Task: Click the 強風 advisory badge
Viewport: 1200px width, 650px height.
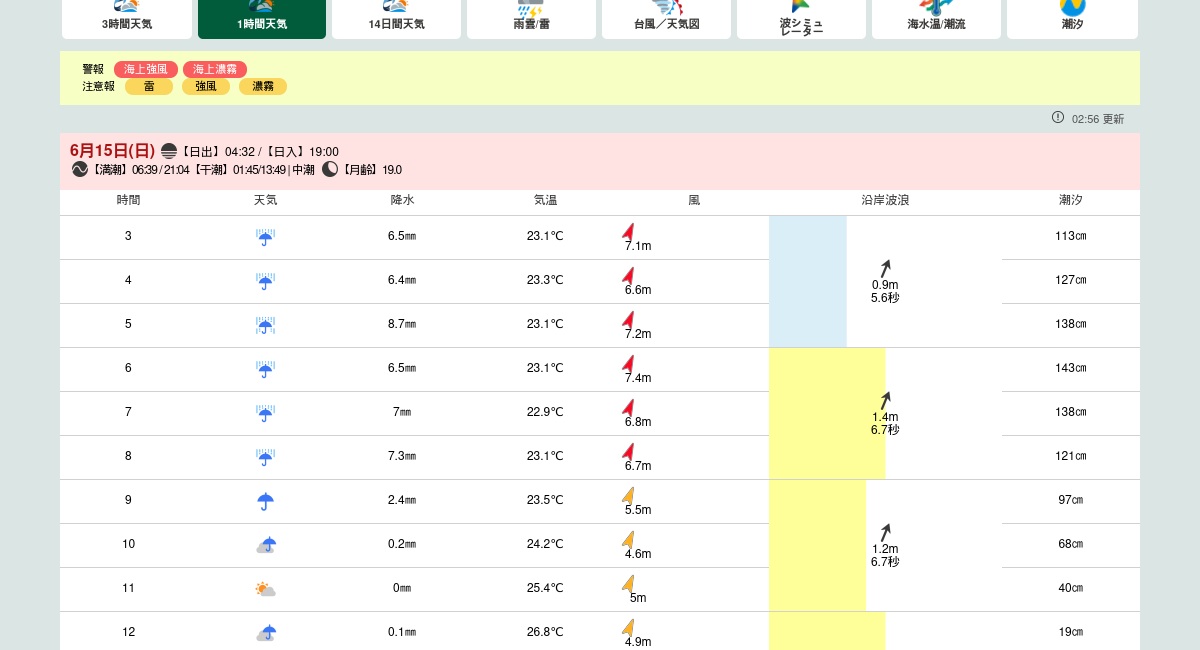Action: click(x=206, y=87)
